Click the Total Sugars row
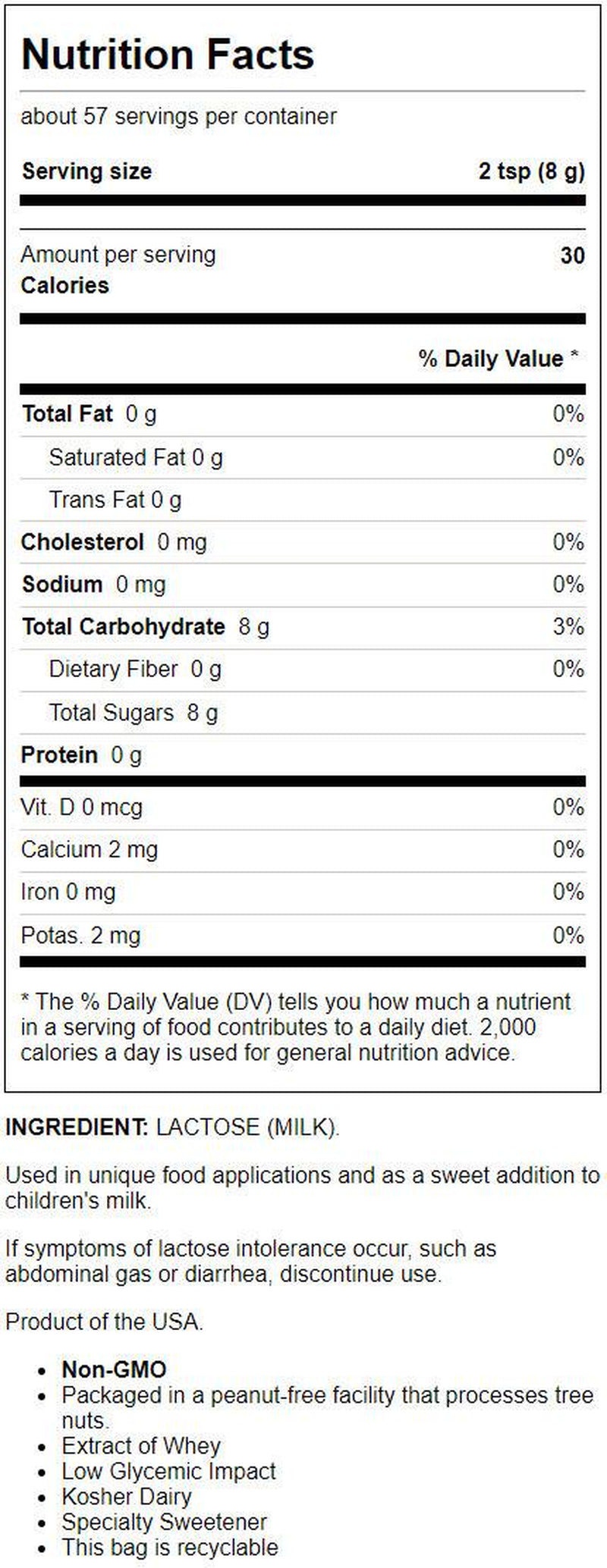 (x=133, y=713)
